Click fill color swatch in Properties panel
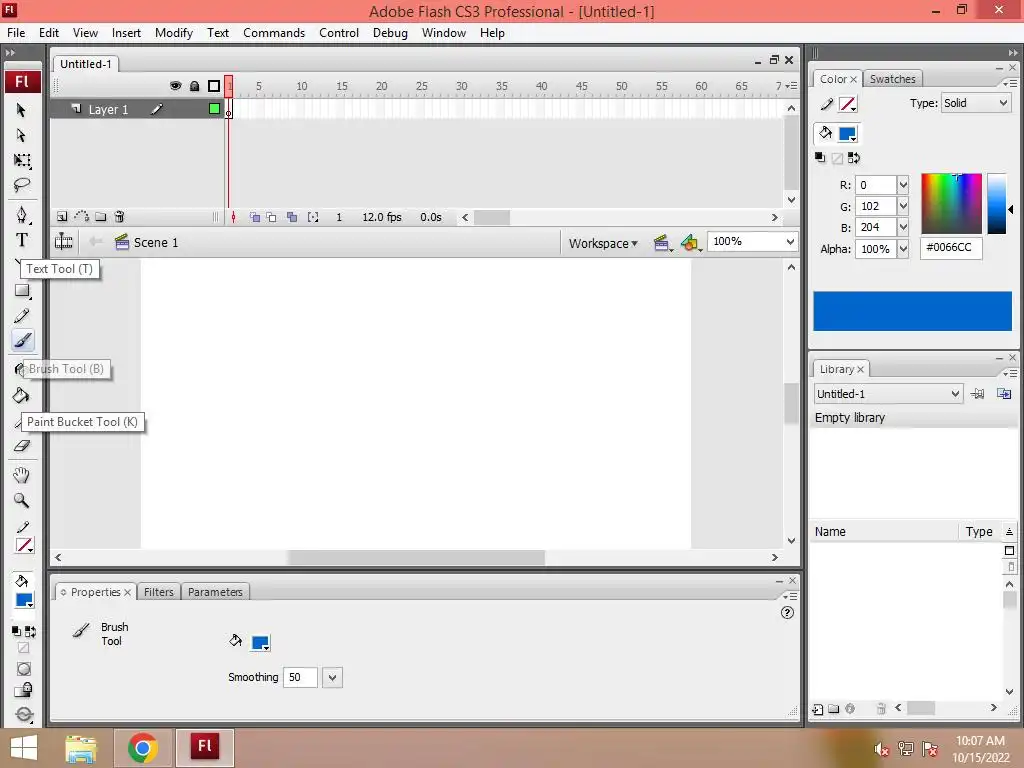The height and width of the screenshot is (768, 1024). point(260,643)
